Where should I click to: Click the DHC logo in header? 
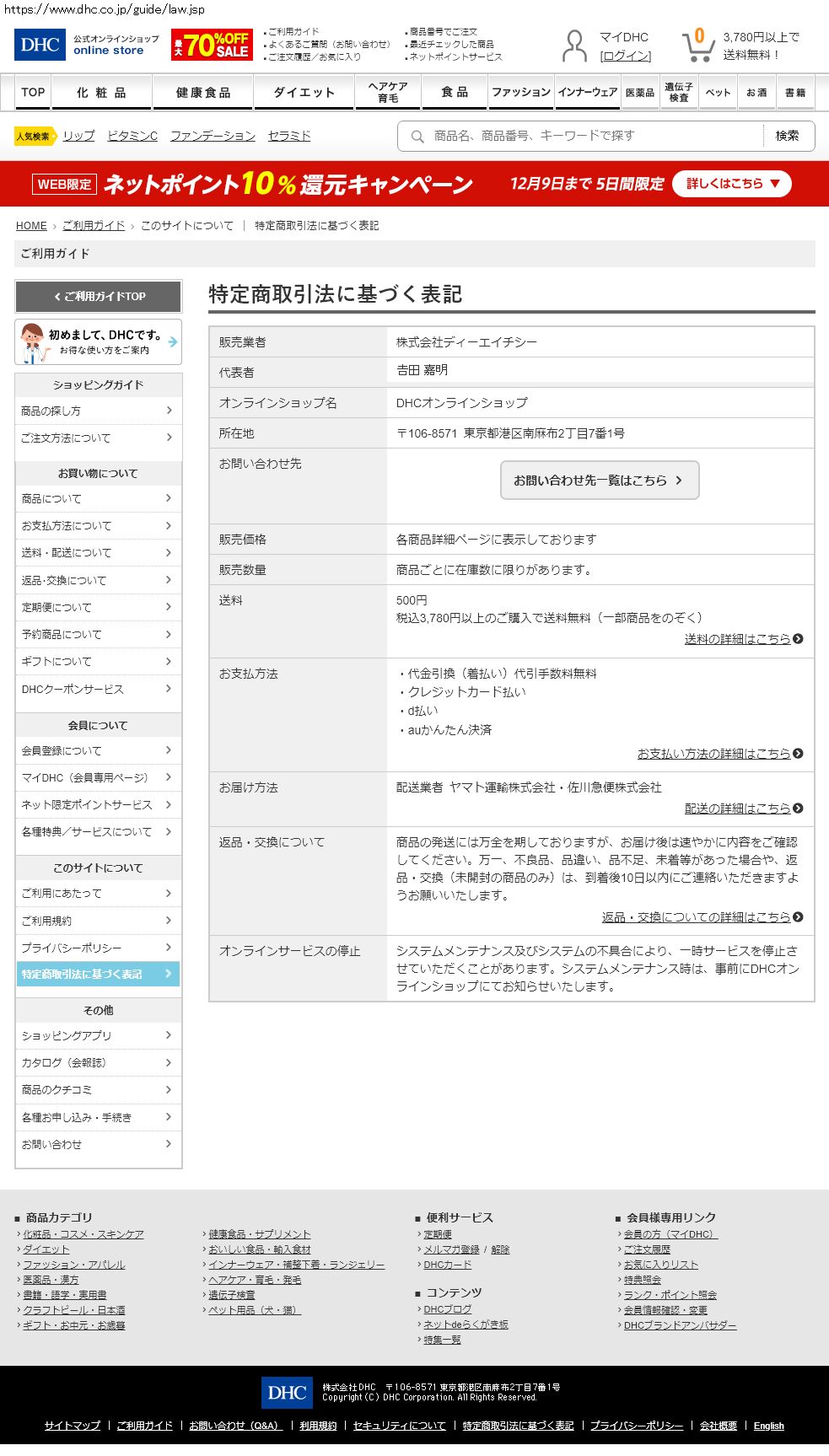coord(40,45)
